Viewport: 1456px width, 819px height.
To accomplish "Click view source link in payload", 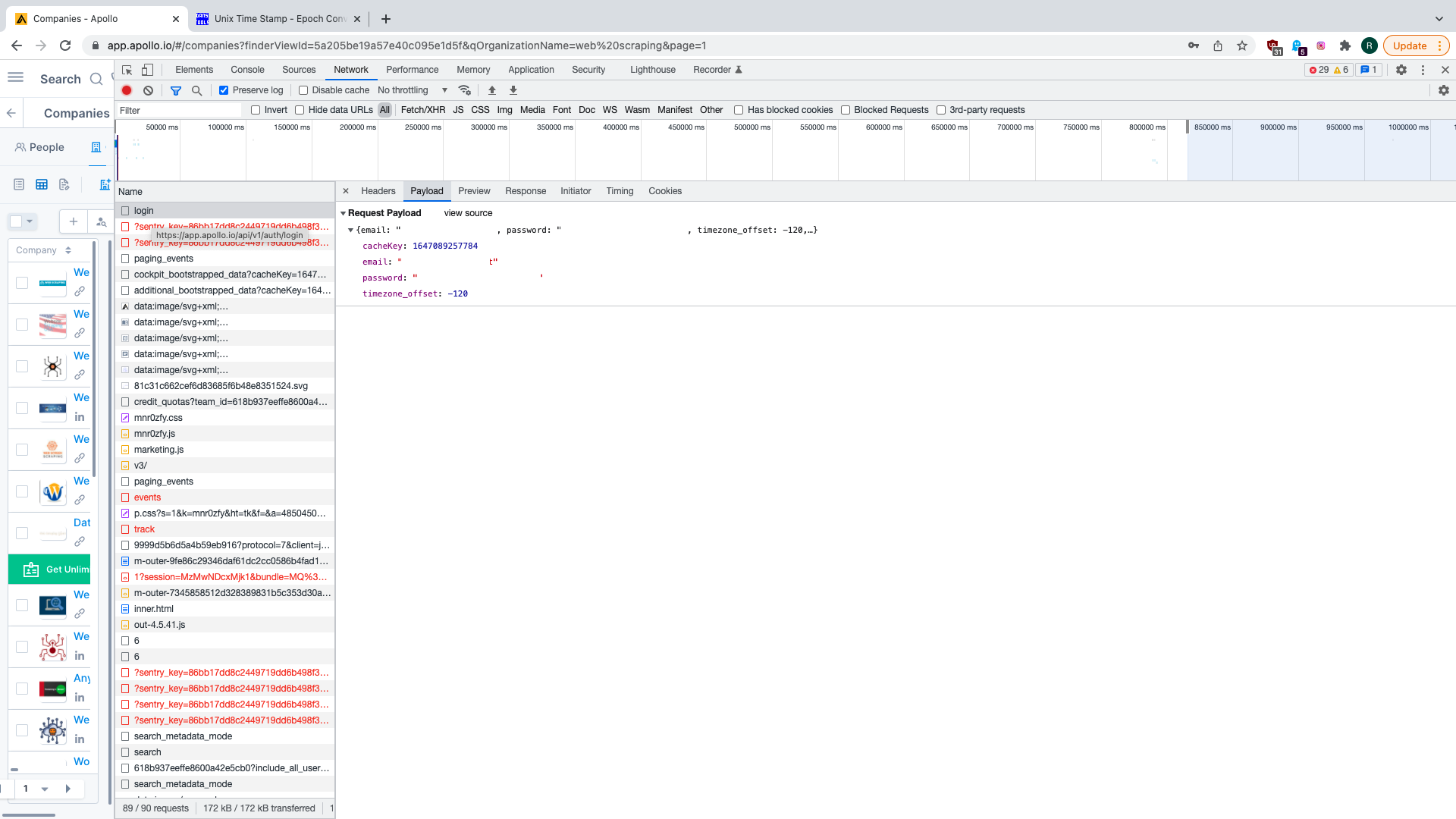I will coord(468,213).
